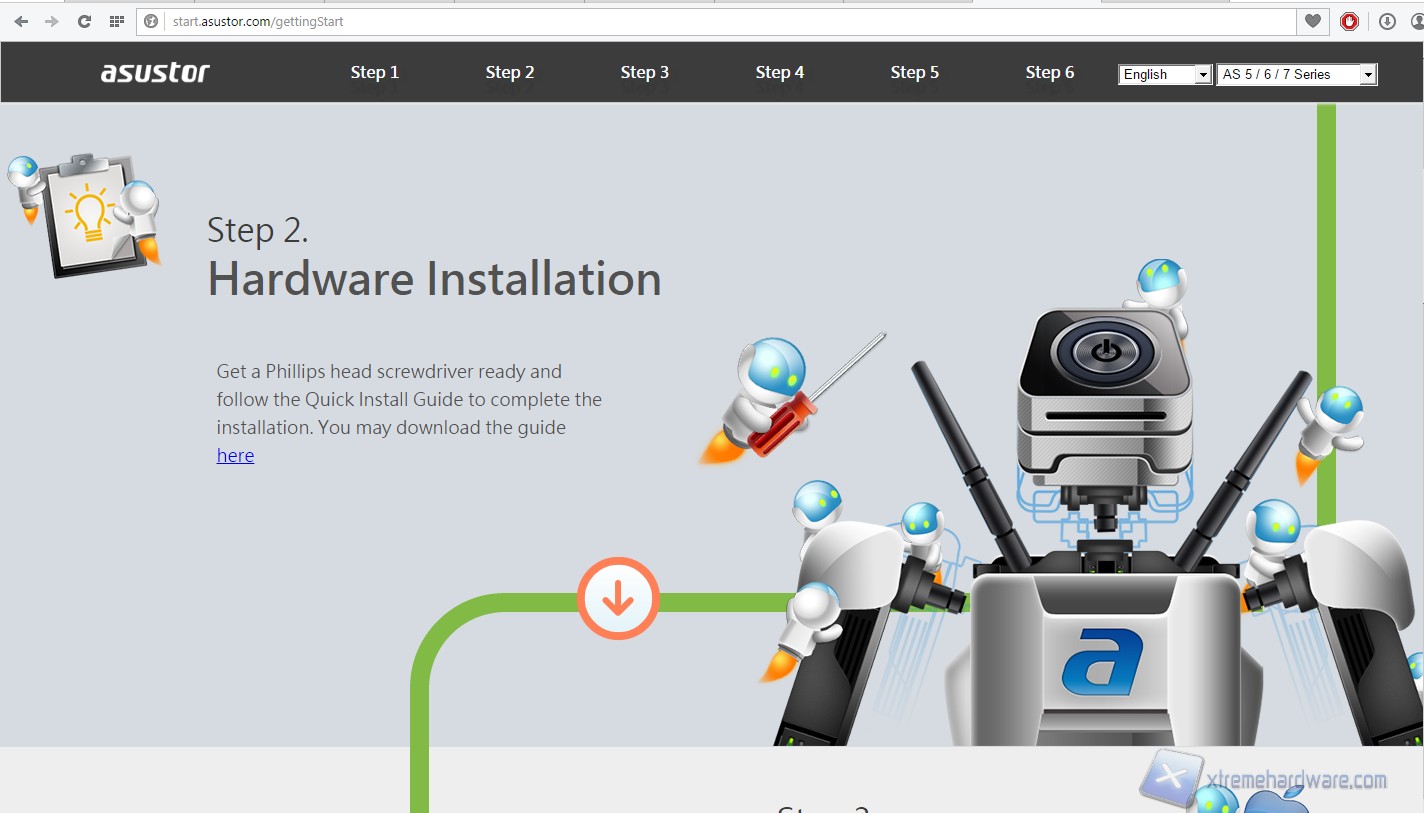This screenshot has height=813, width=1424.
Task: Click the browser back arrow
Action: tap(21, 21)
